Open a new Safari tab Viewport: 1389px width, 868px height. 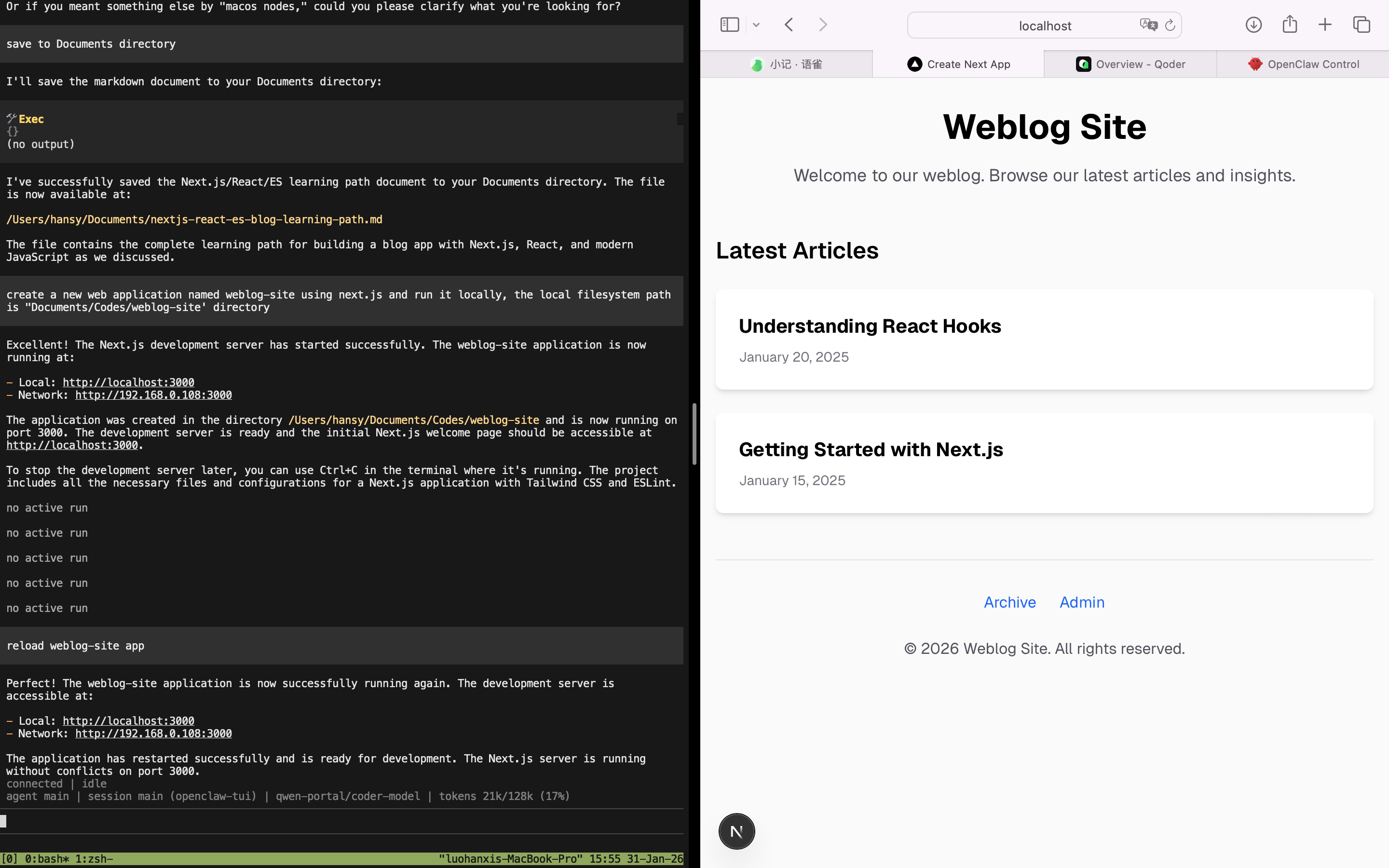1325,25
